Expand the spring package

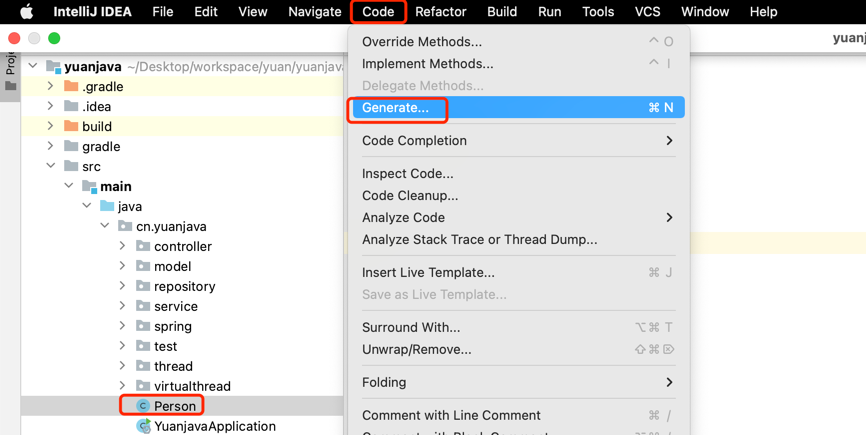coord(122,326)
